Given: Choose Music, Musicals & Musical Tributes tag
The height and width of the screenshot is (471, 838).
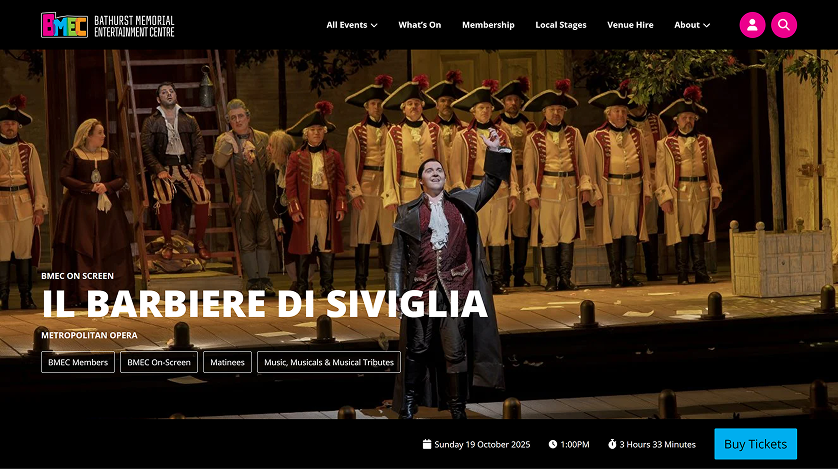Looking at the screenshot, I should 329,362.
